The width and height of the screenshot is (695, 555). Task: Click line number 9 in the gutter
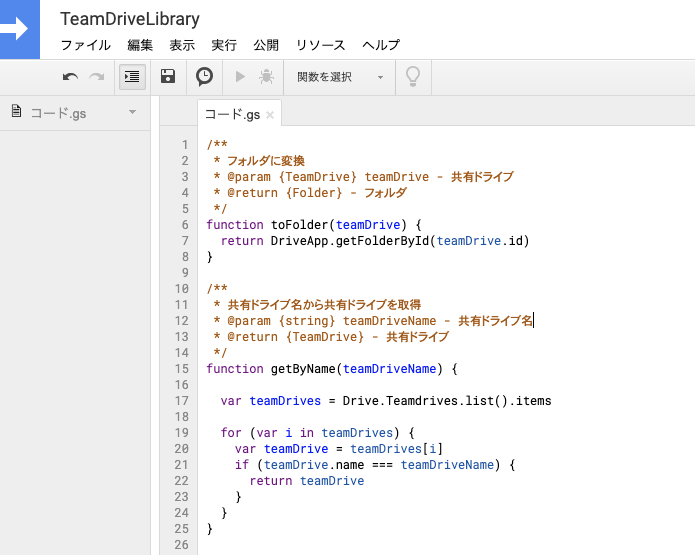point(185,273)
